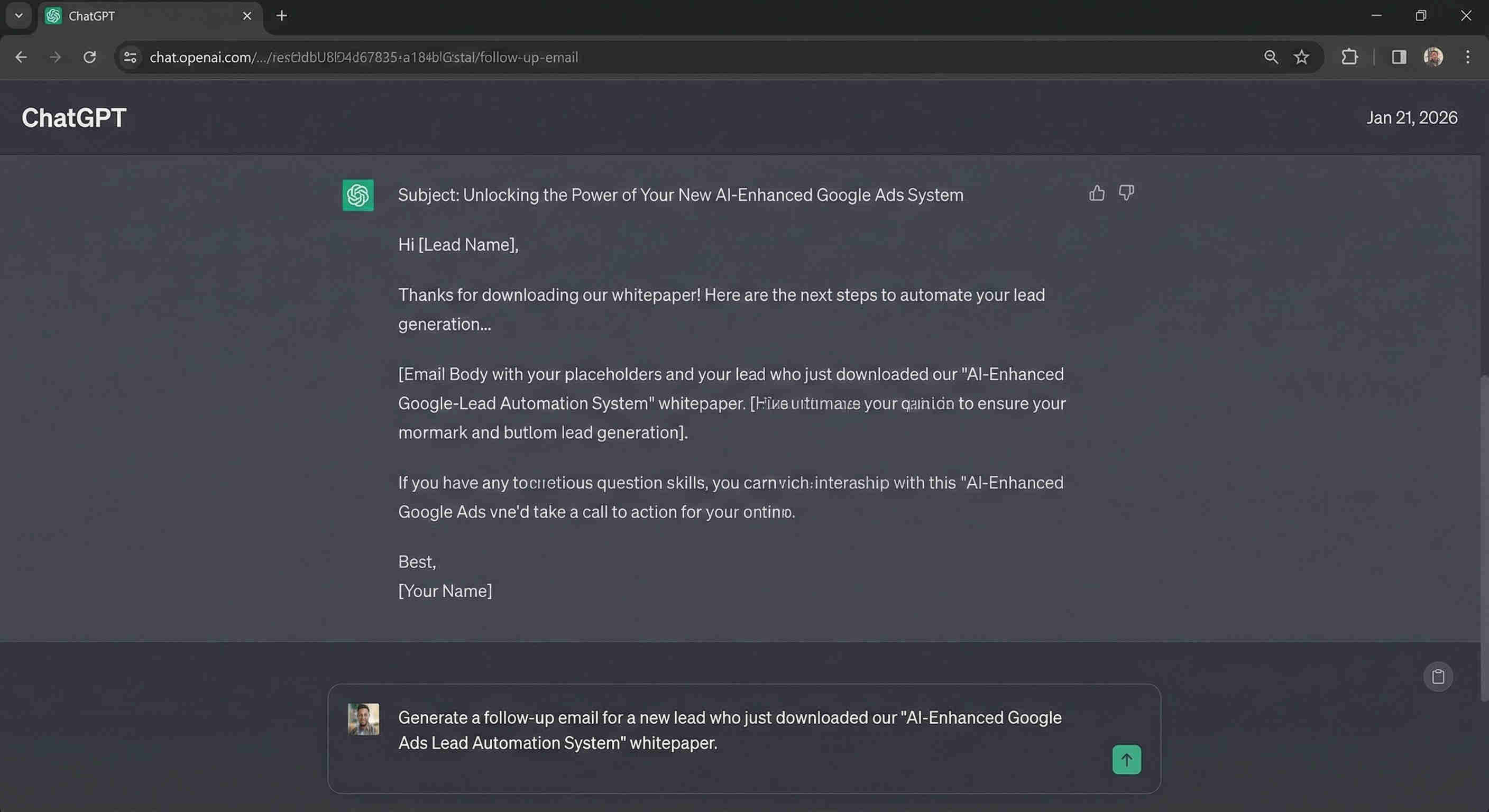The image size is (1489, 812).
Task: Open the Chrome three-dot menu
Action: (x=1468, y=57)
